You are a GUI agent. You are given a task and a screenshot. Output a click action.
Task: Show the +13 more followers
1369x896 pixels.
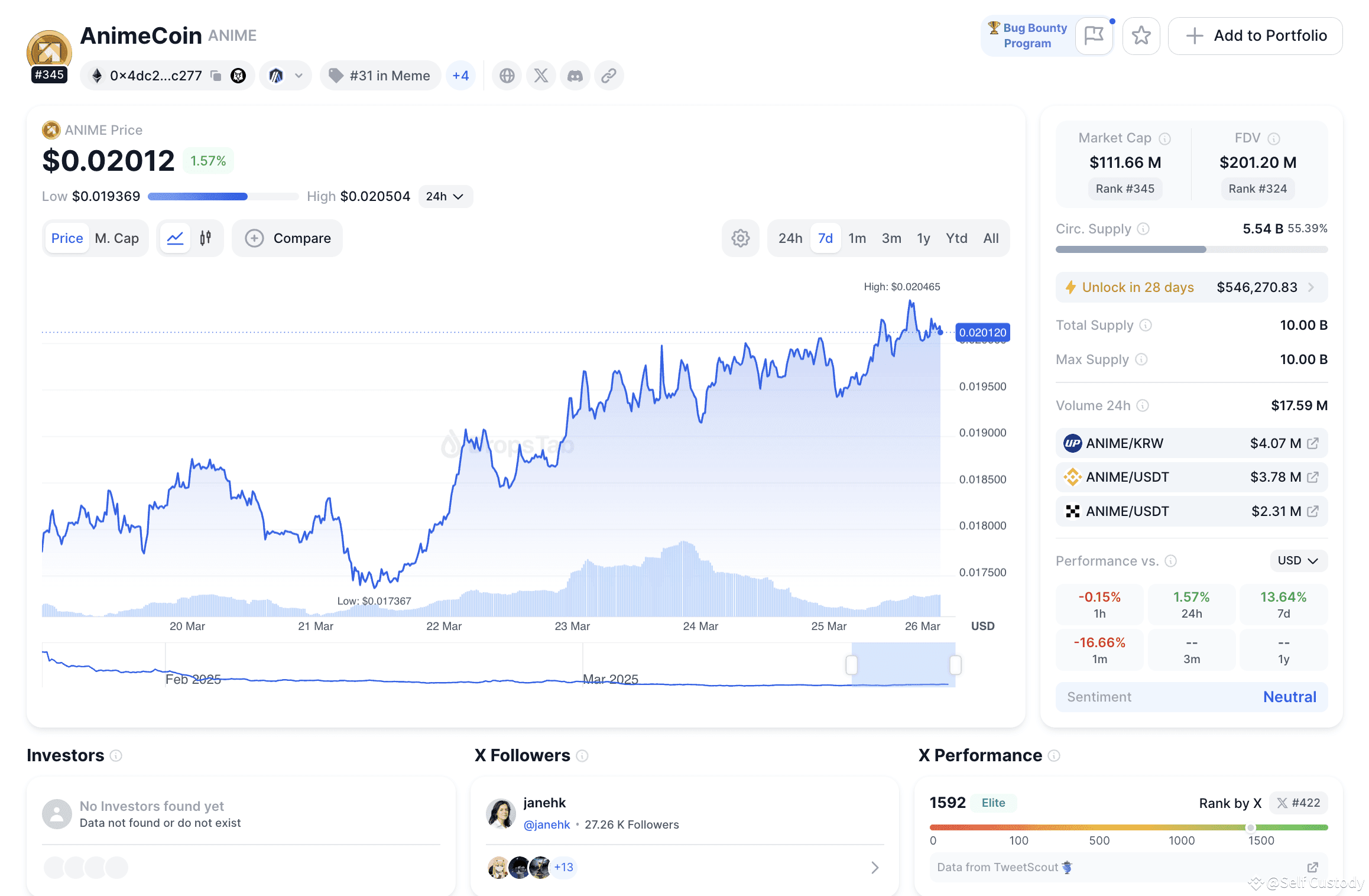click(x=563, y=867)
